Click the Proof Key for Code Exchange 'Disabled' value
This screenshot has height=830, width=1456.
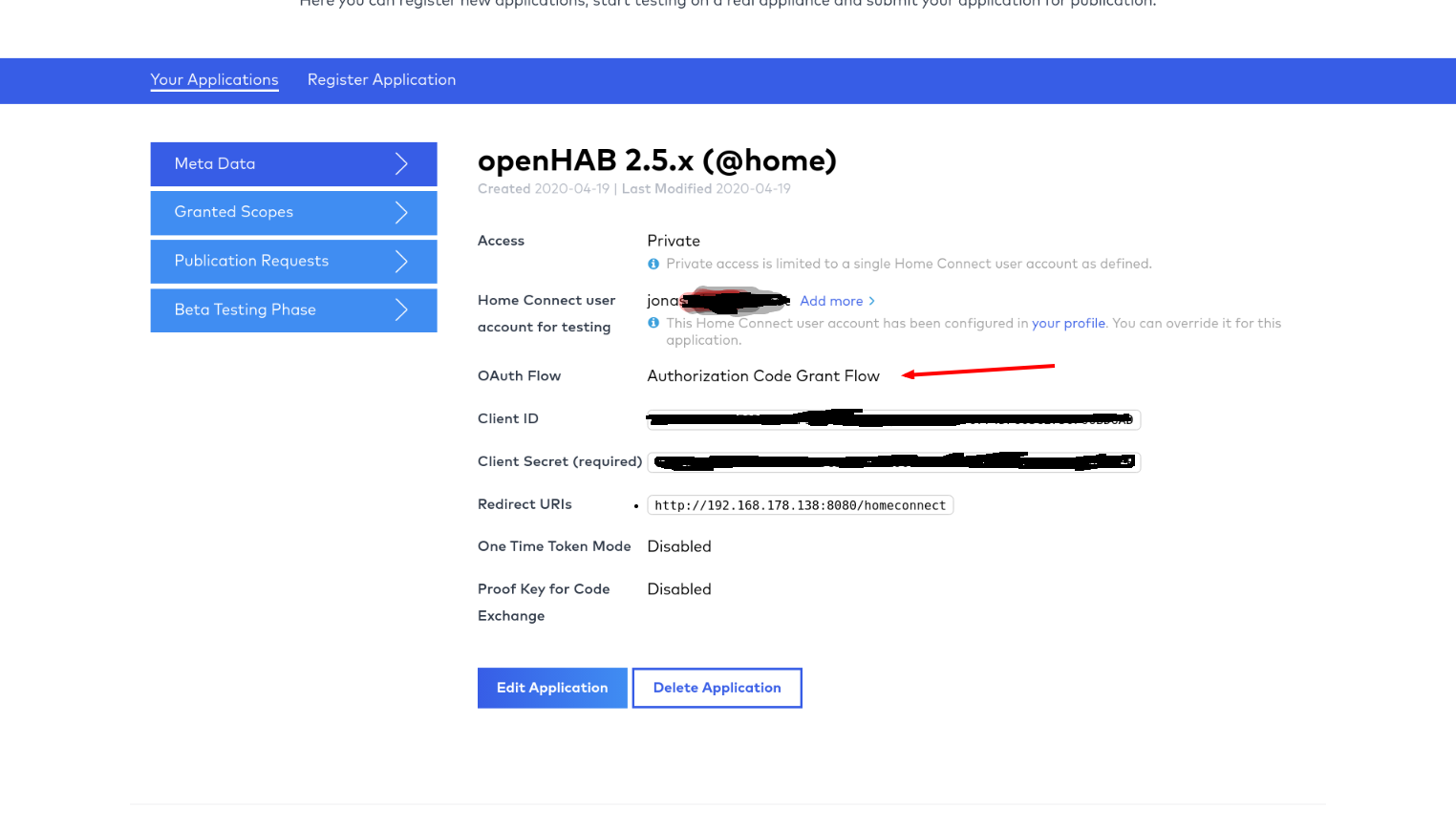(679, 589)
